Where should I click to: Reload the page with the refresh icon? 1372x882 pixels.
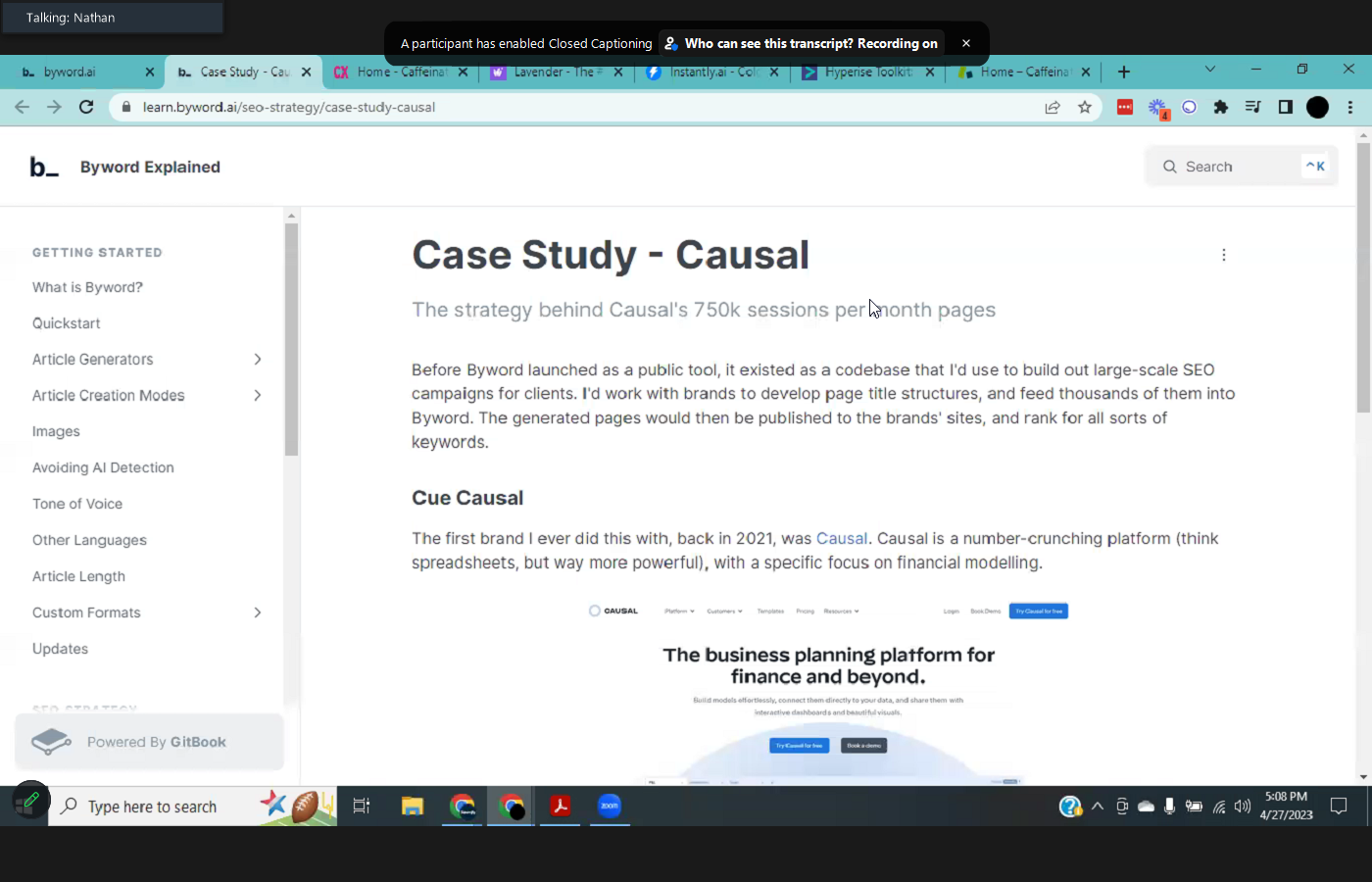[x=86, y=107]
